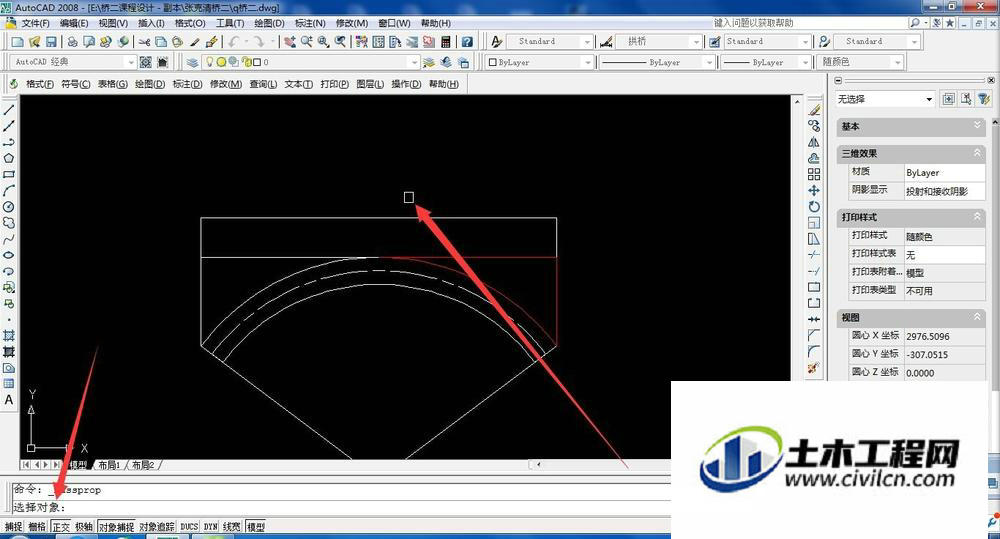Toggle DUCS in status bar

click(x=189, y=527)
